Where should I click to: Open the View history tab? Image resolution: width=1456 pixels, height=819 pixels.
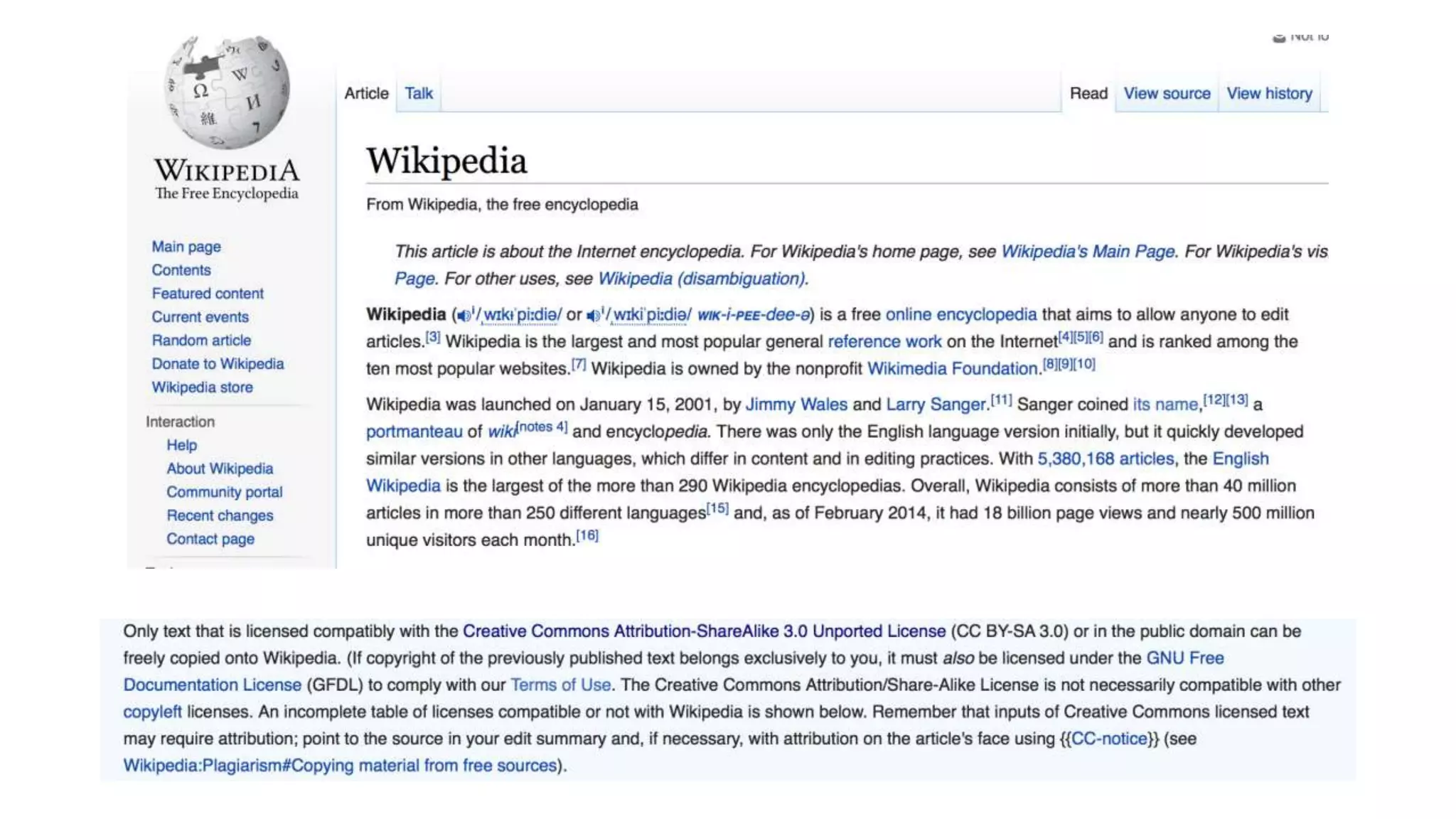click(x=1269, y=93)
